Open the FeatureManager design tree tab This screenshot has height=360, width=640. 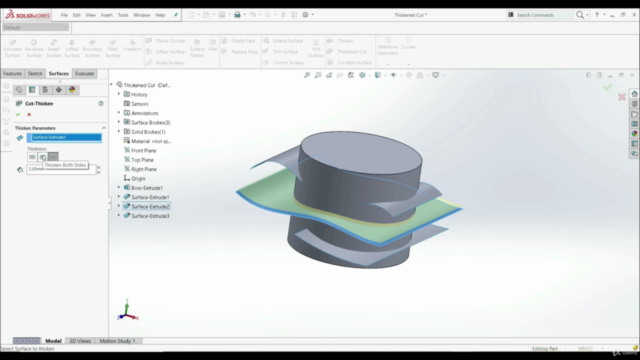(x=19, y=90)
